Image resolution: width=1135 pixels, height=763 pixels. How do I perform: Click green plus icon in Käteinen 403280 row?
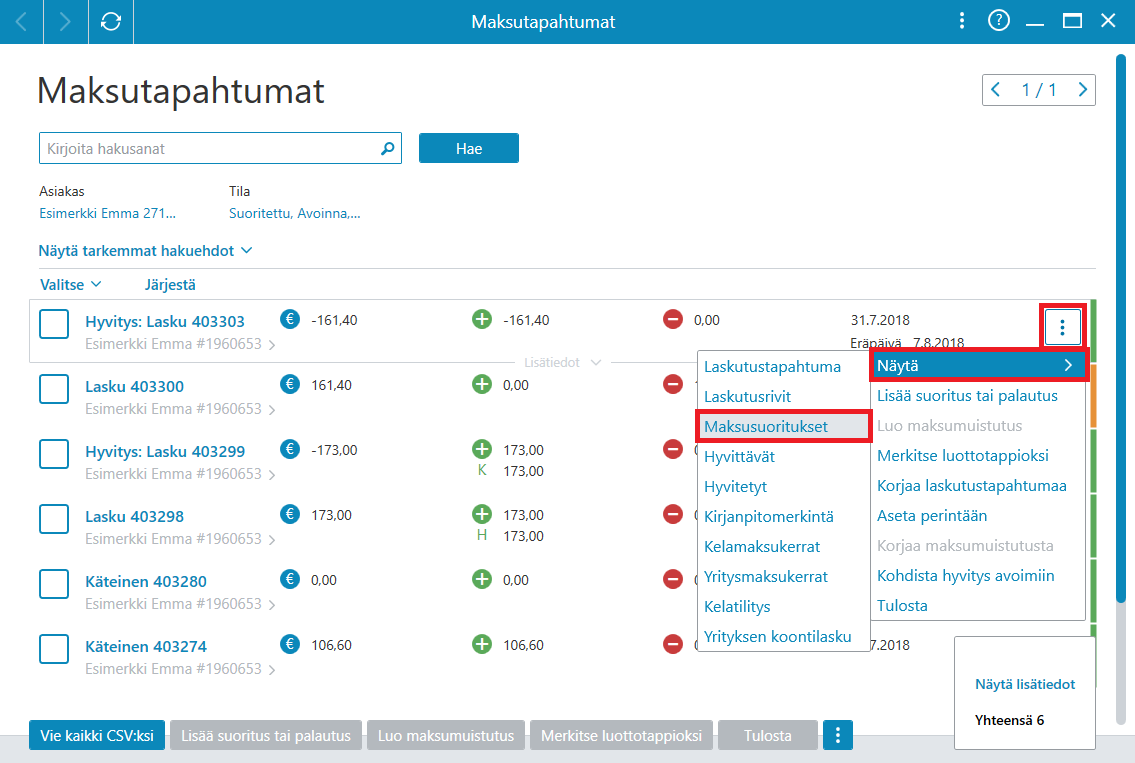coord(482,579)
